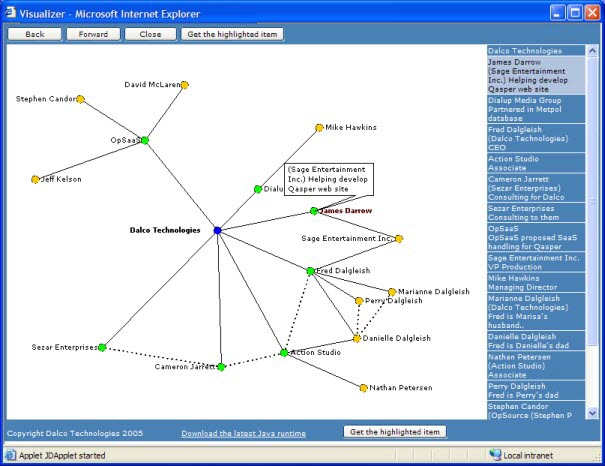Select Dalco Technologies header in side list
The width and height of the screenshot is (605, 466).
point(536,51)
